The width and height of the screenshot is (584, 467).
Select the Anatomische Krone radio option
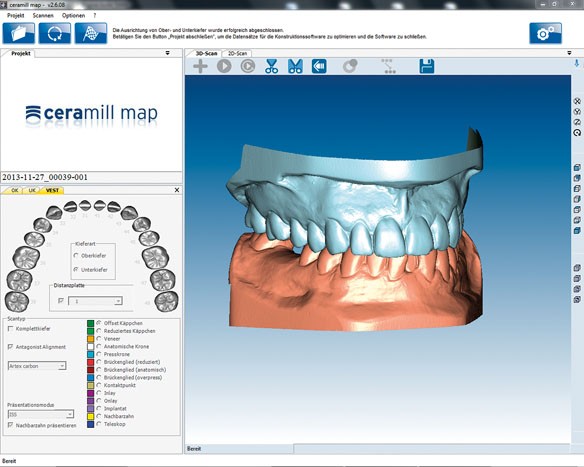pos(99,346)
